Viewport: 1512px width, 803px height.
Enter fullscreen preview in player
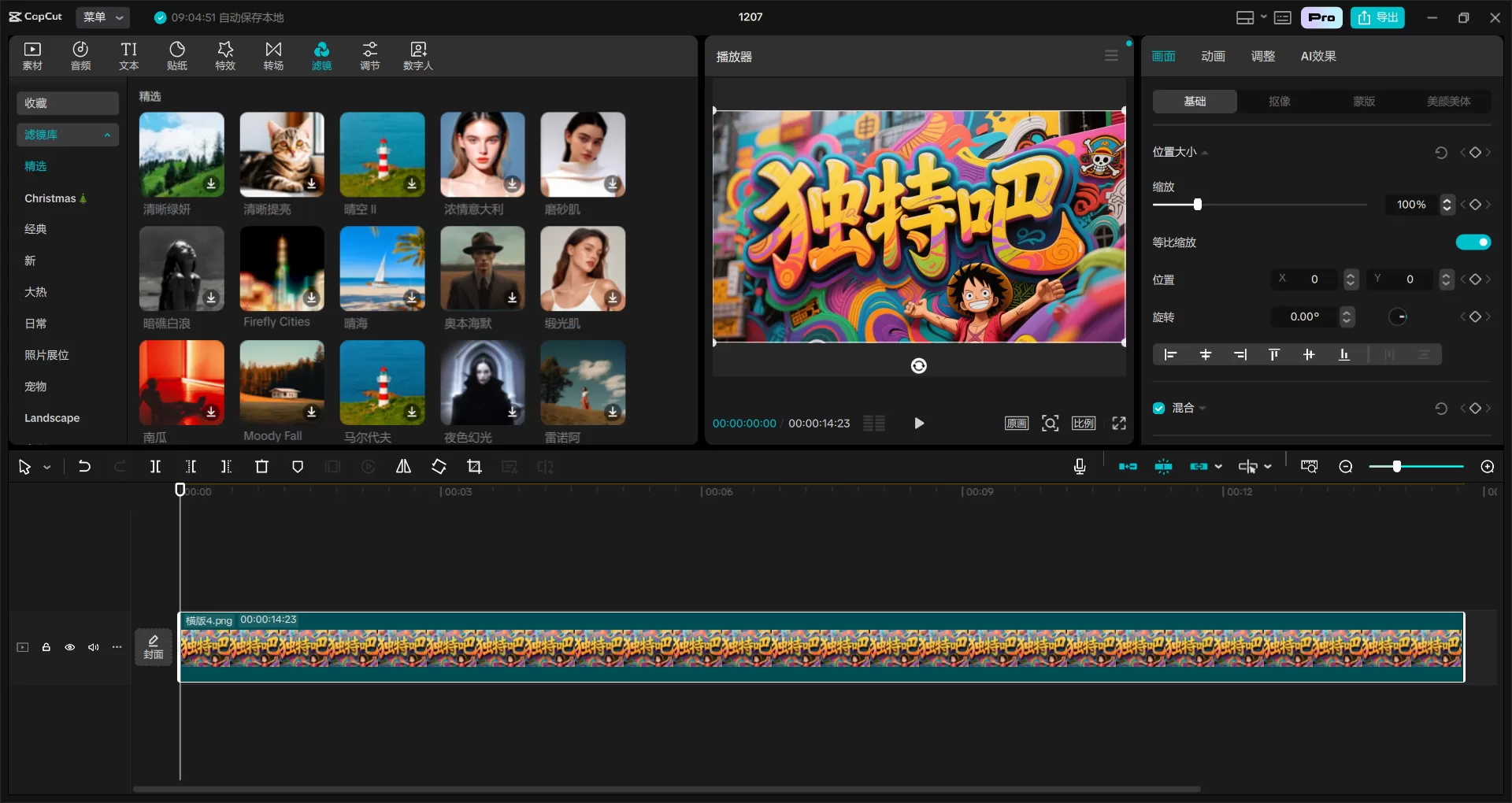(1118, 424)
